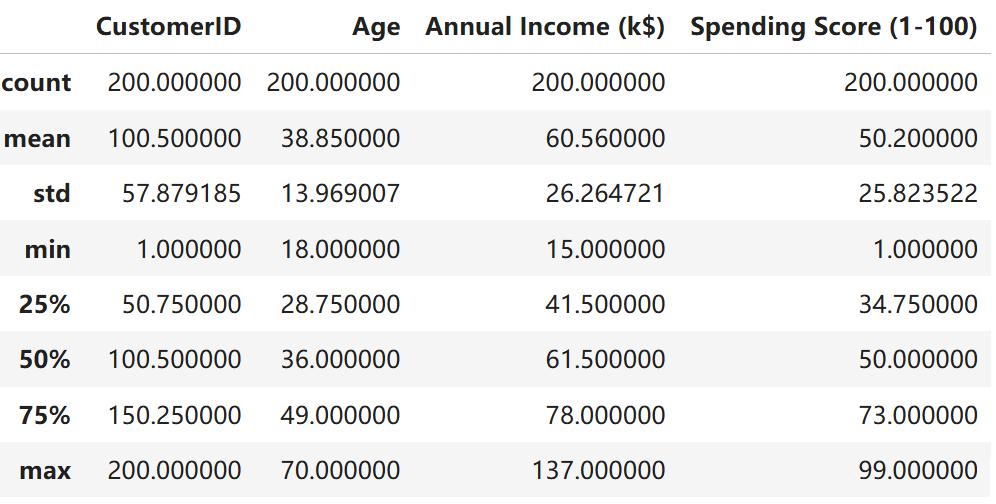This screenshot has width=996, height=504.
Task: Select the Age column header
Action: [x=377, y=28]
